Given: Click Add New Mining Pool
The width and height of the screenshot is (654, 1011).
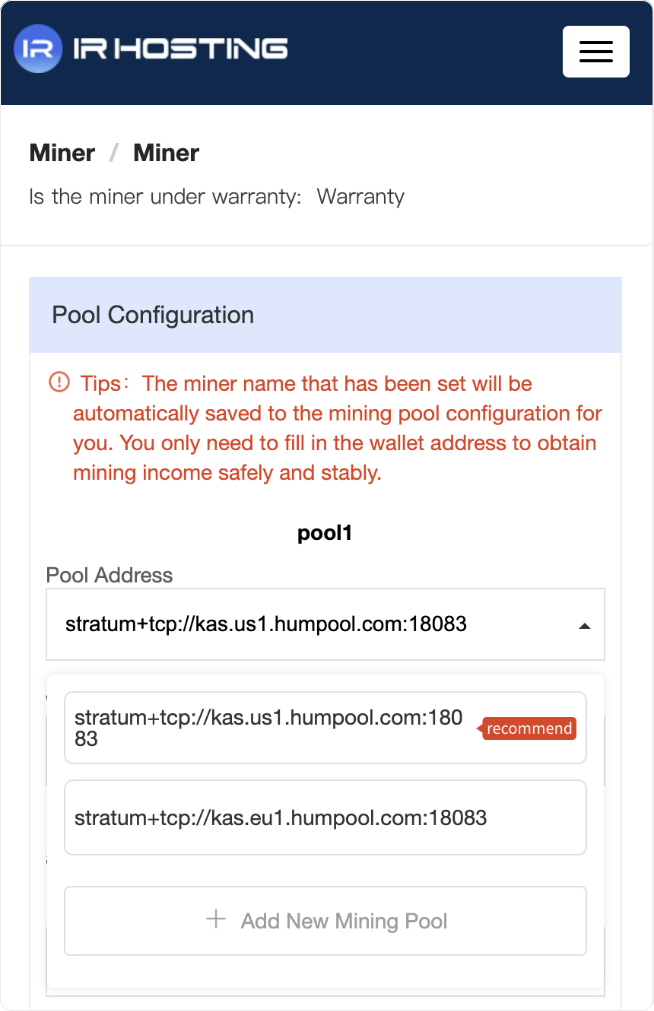Looking at the screenshot, I should [325, 921].
